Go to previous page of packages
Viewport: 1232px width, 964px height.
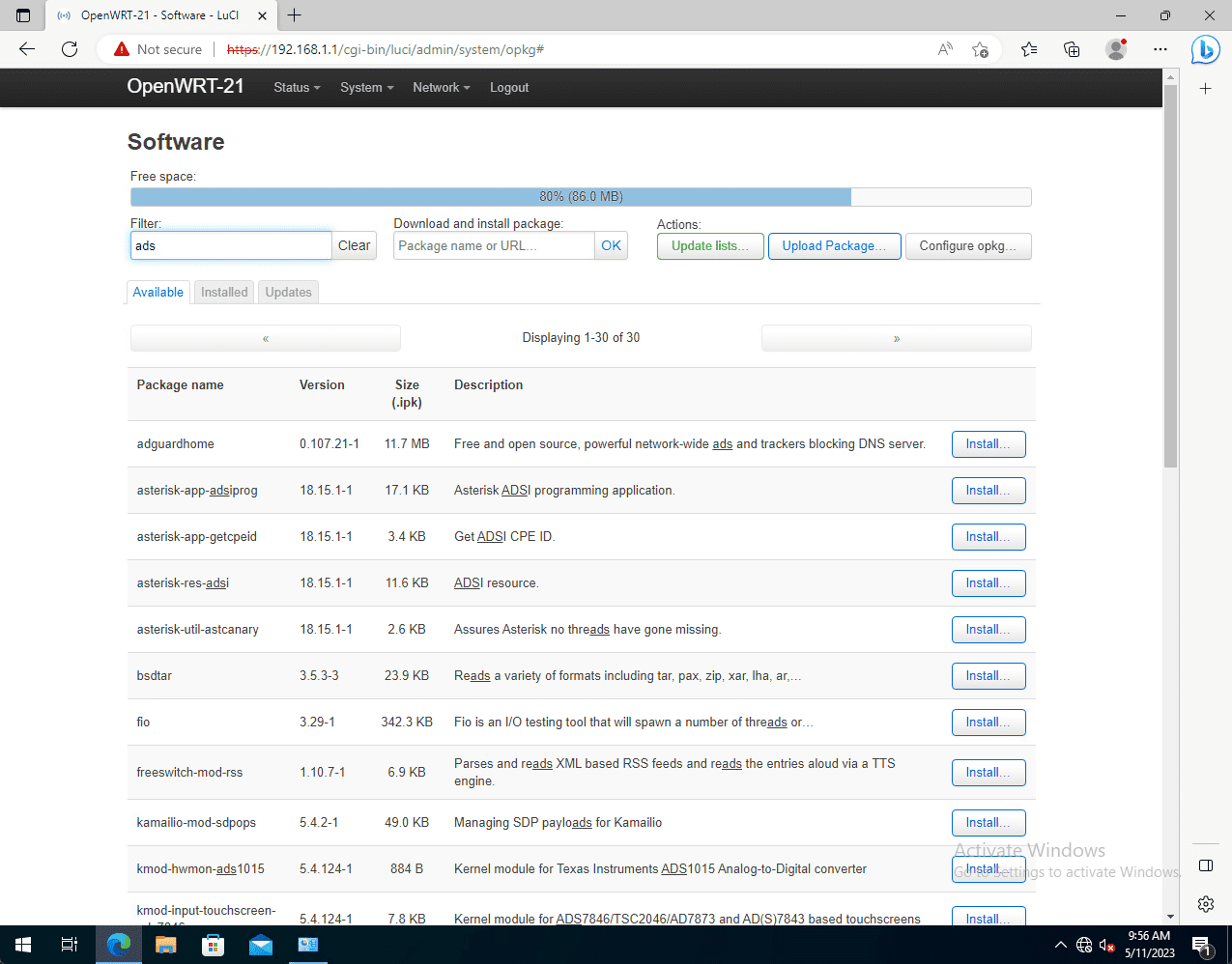coord(266,338)
